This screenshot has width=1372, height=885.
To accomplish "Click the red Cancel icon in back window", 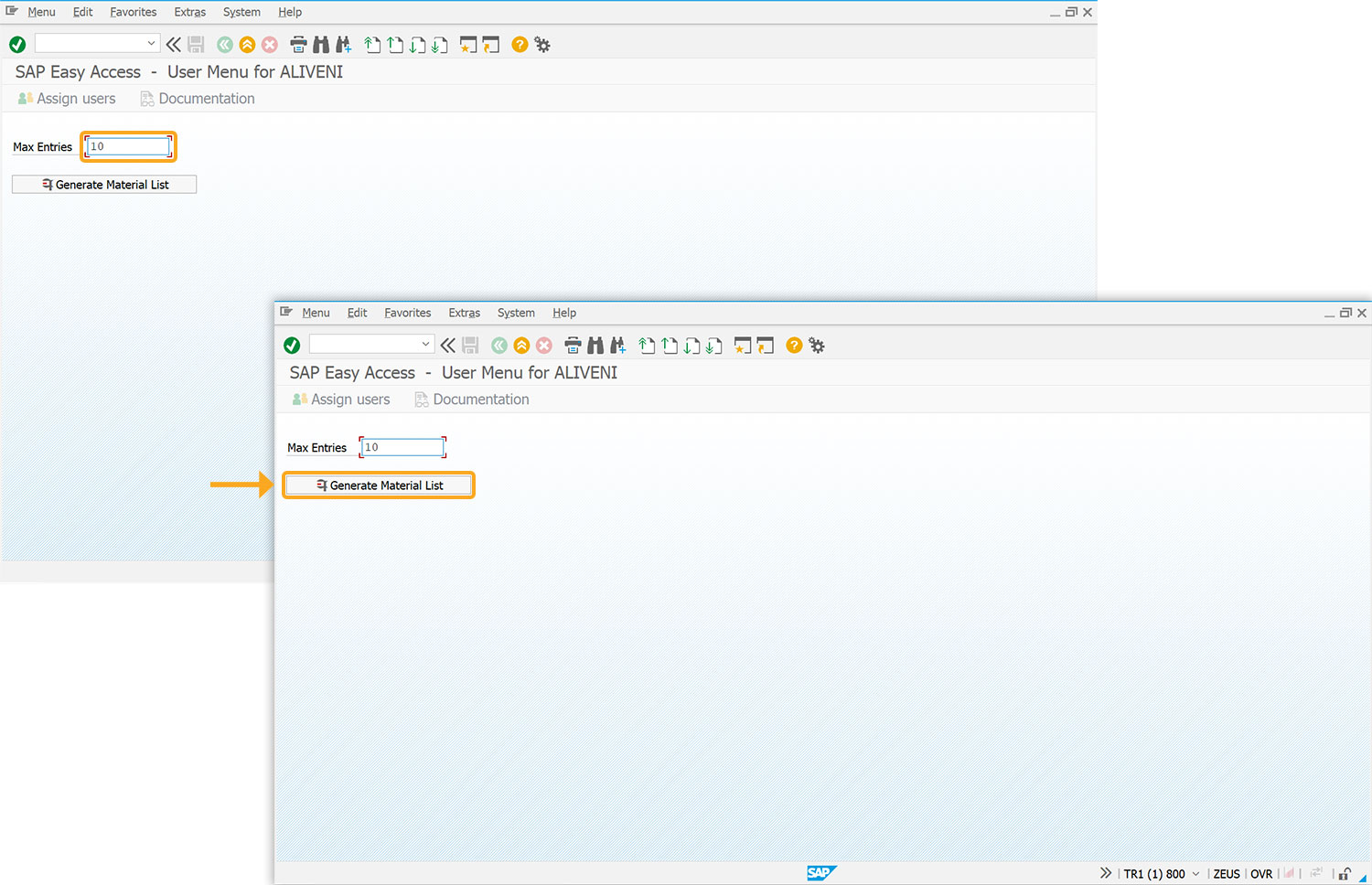I will pyautogui.click(x=270, y=45).
